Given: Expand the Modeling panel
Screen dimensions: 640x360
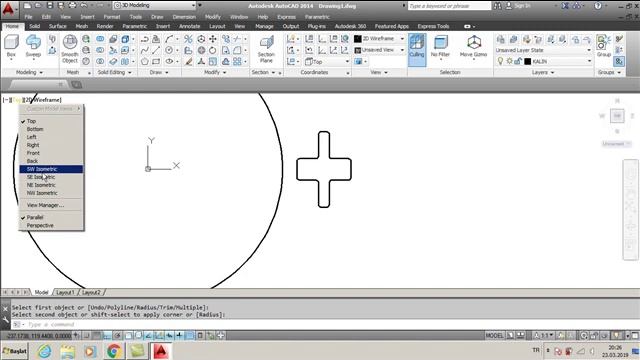Looking at the screenshot, I should 29,72.
